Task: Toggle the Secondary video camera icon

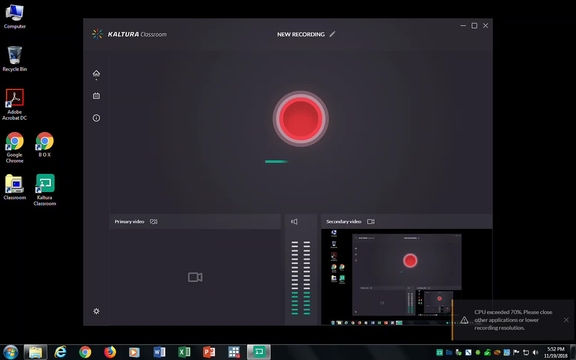Action: click(371, 222)
